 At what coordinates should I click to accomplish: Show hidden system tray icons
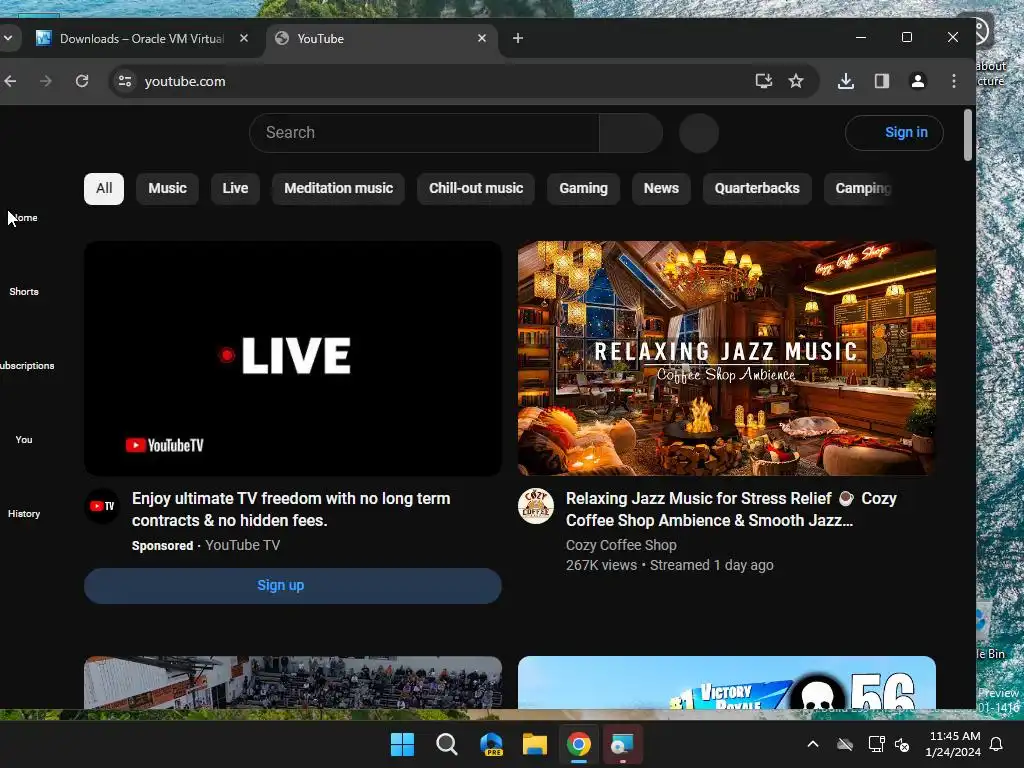tap(813, 744)
